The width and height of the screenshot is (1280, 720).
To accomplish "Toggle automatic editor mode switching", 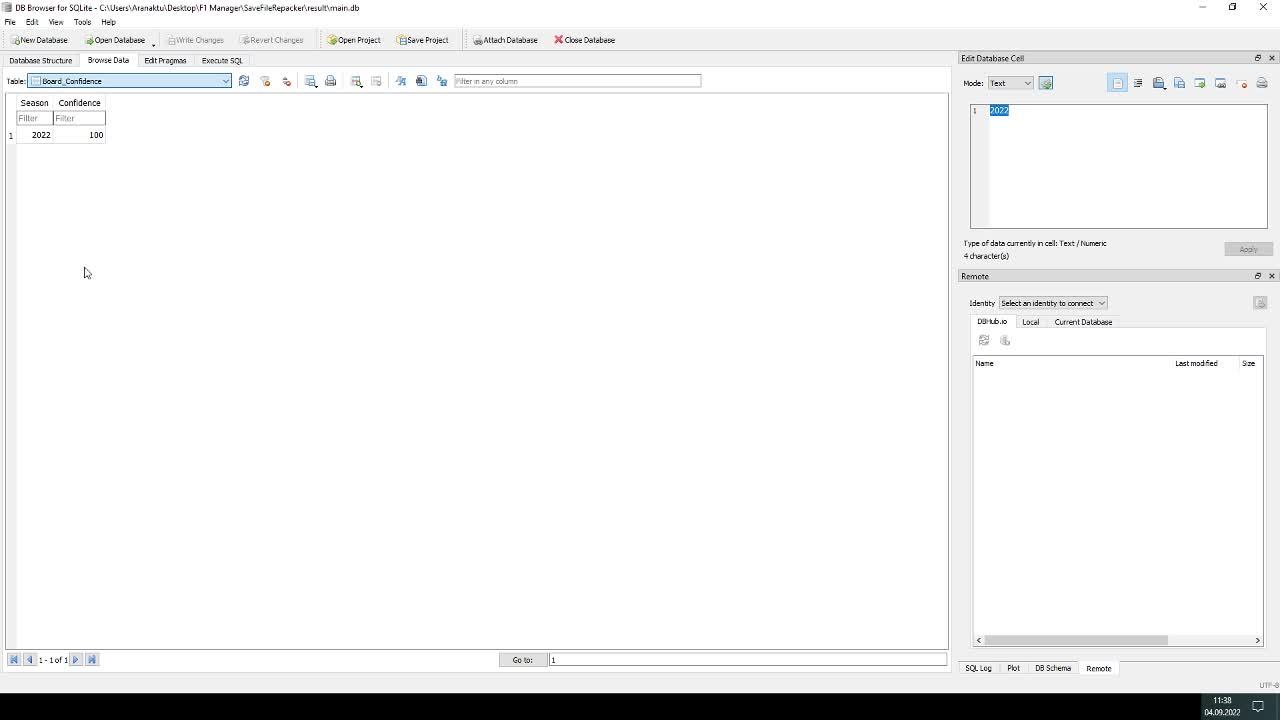I will click(1046, 83).
